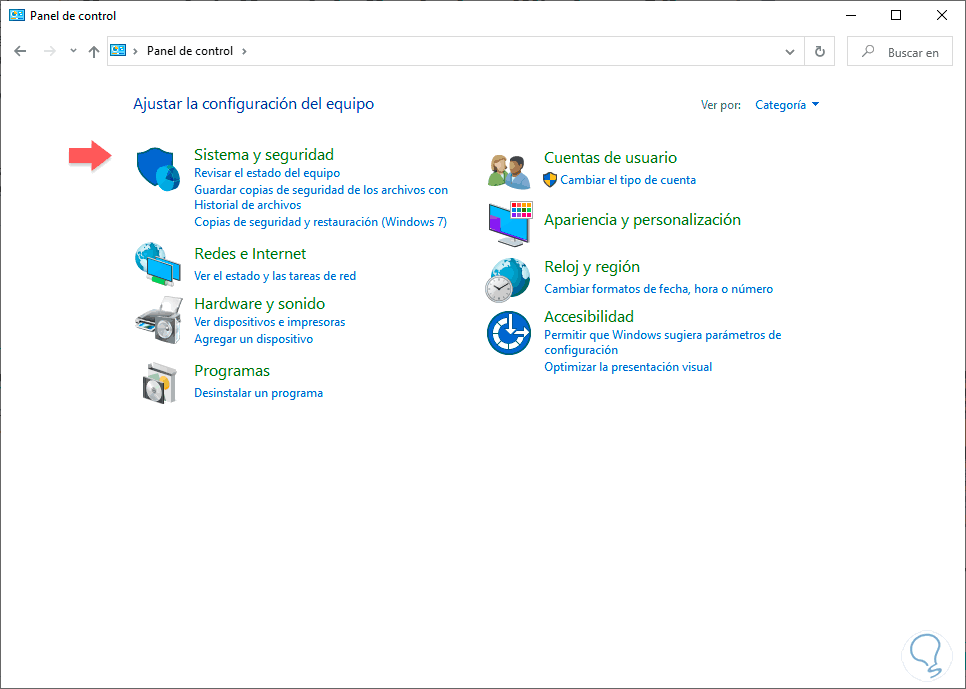This screenshot has width=966, height=689.
Task: Open the Cuentas de usuario people icon
Action: (x=509, y=171)
